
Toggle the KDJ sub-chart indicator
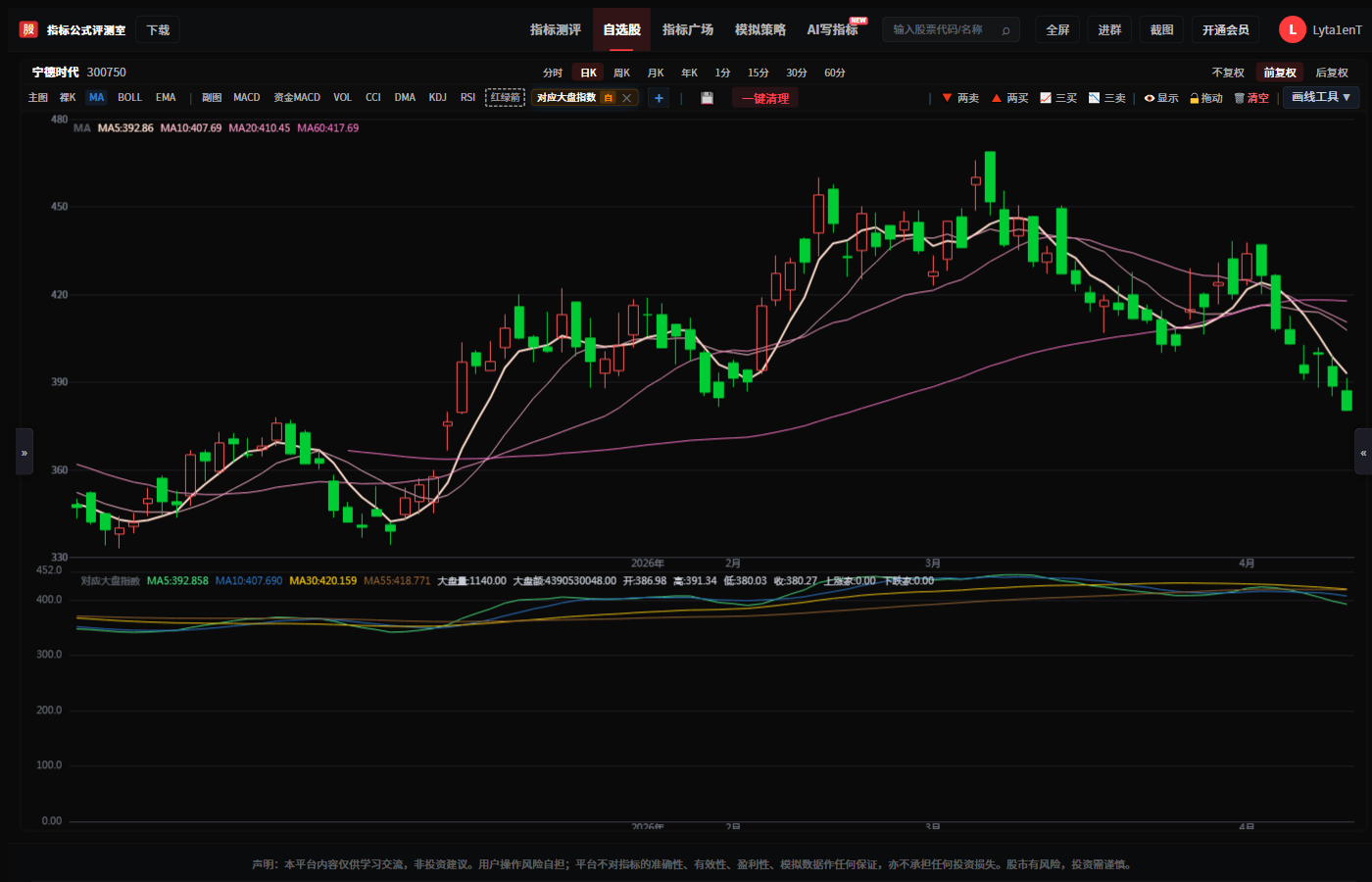coord(438,98)
